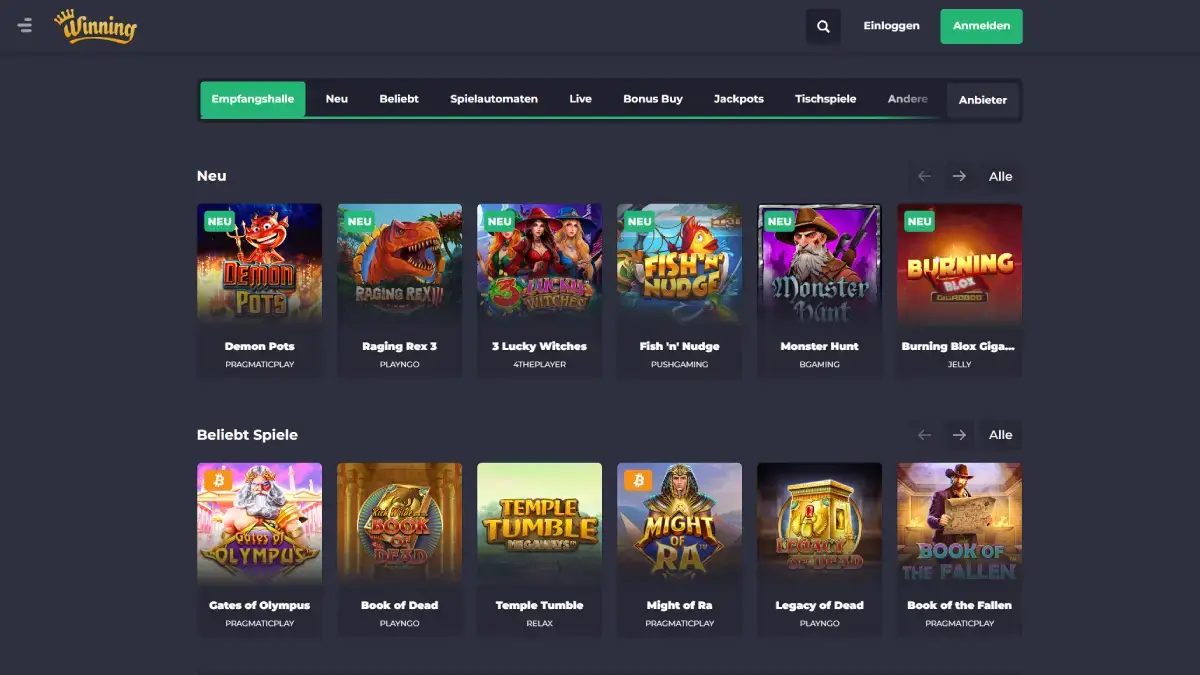Switch to the Spielautomaten tab
The image size is (1200, 675).
point(493,99)
